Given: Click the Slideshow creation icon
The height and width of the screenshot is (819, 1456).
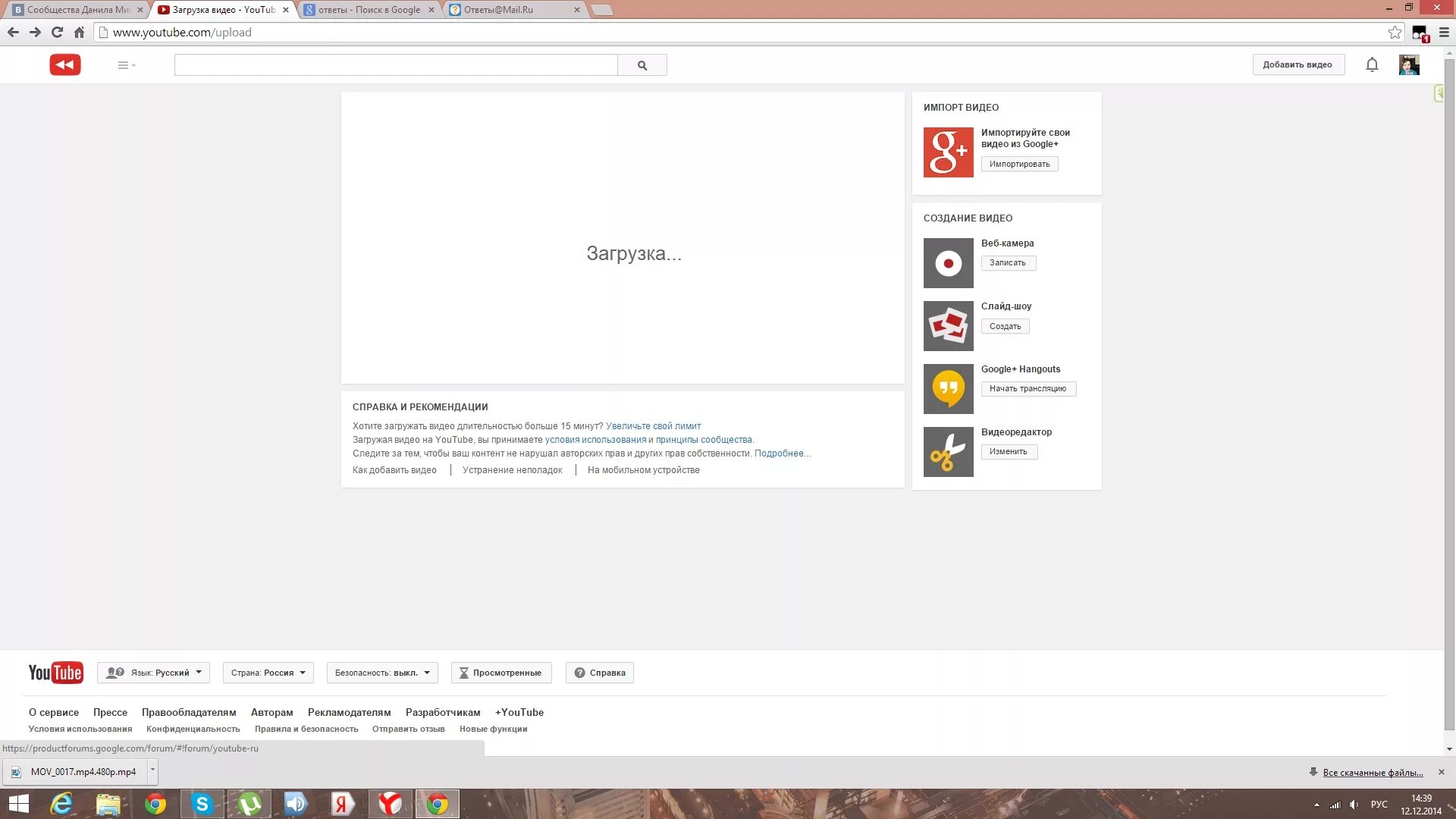Looking at the screenshot, I should [x=947, y=325].
